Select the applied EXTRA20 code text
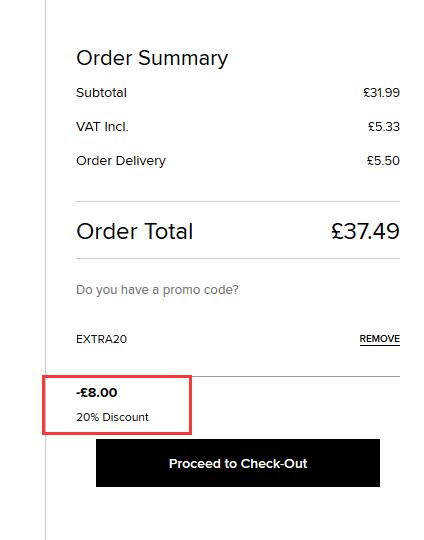This screenshot has height=540, width=424. point(101,339)
